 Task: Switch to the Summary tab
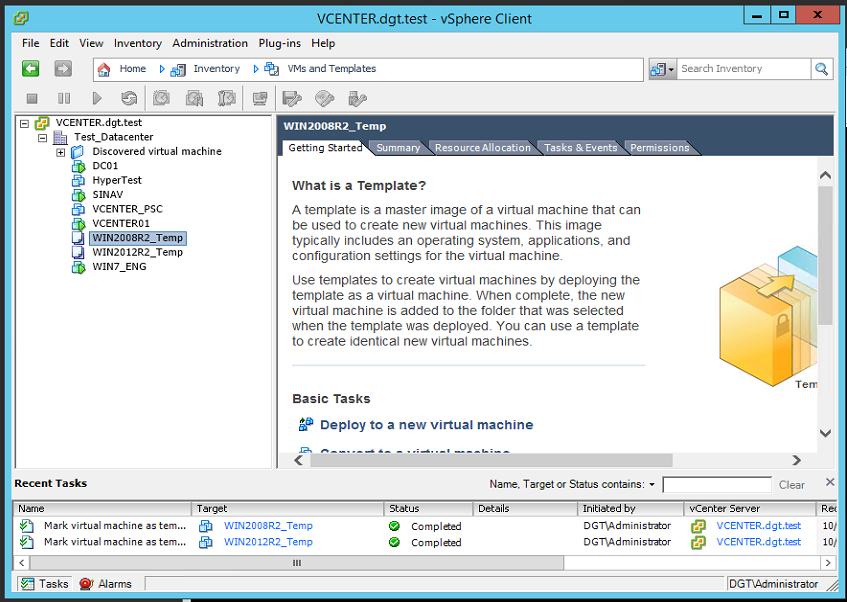398,148
